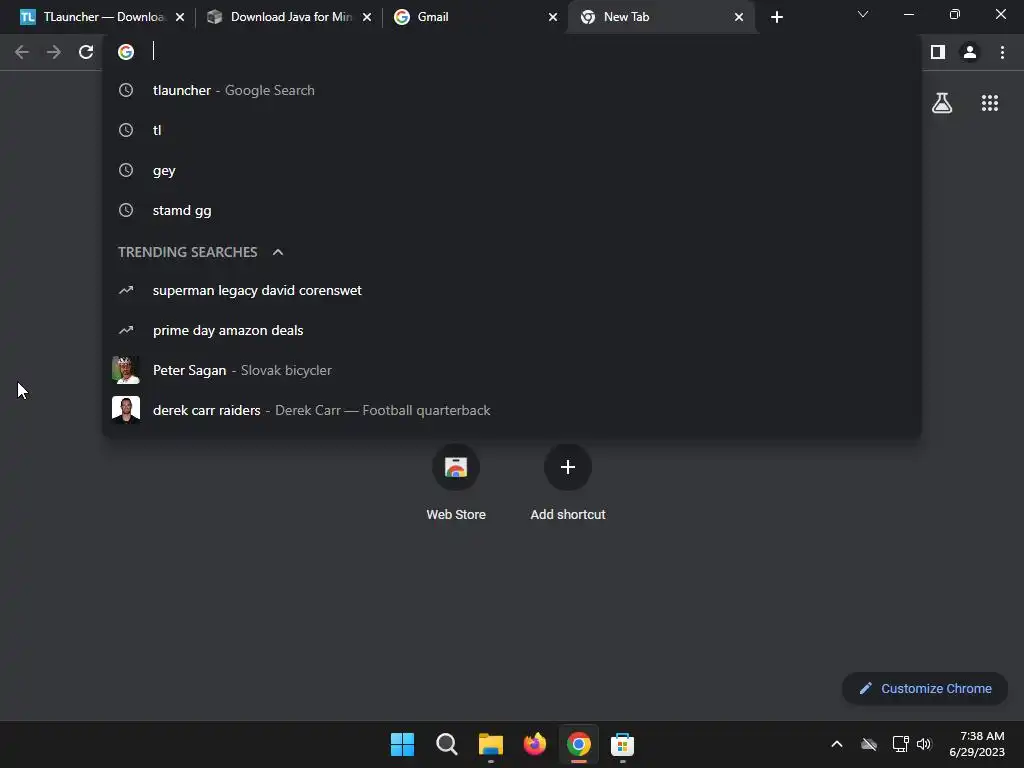Viewport: 1024px width, 768px height.
Task: Select prime day amazon deals trend
Action: pos(511,330)
